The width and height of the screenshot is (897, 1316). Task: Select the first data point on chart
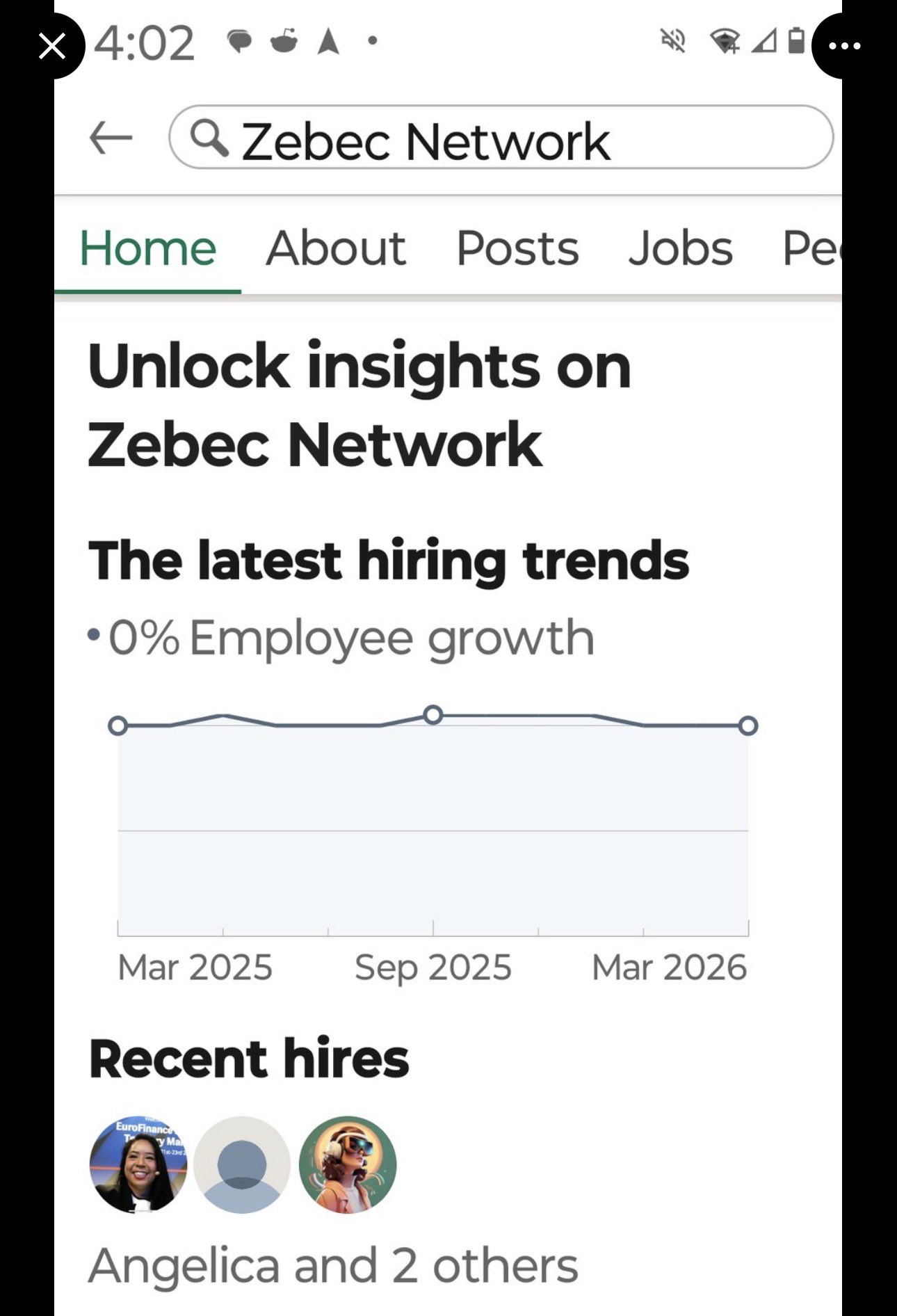point(118,725)
